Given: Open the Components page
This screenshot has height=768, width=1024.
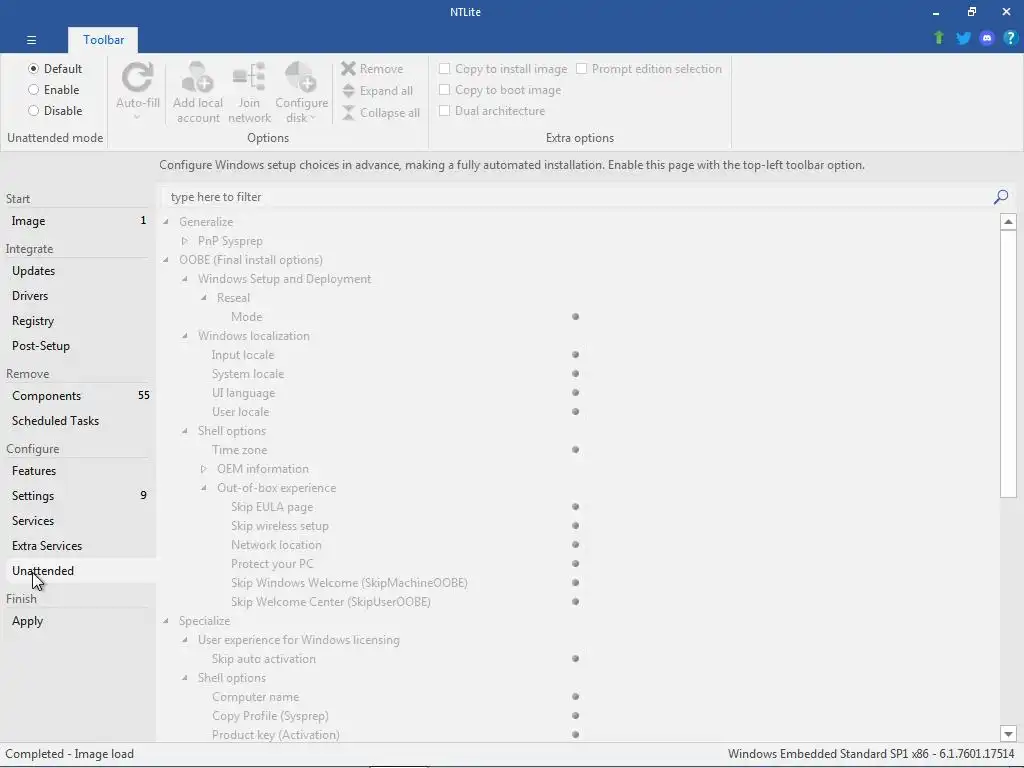Looking at the screenshot, I should click(x=78, y=396).
